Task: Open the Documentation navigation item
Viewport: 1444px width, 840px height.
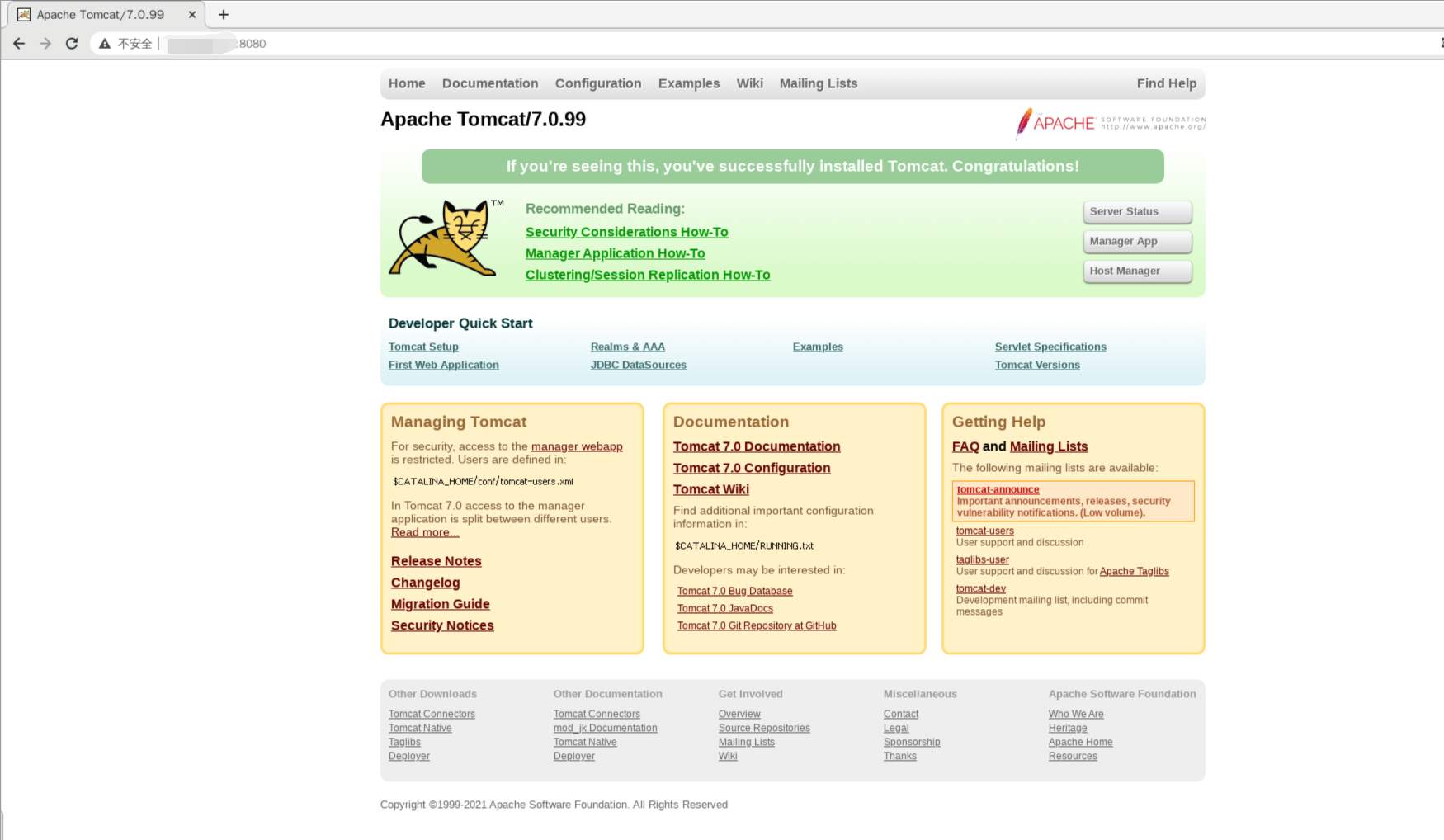Action: click(490, 83)
